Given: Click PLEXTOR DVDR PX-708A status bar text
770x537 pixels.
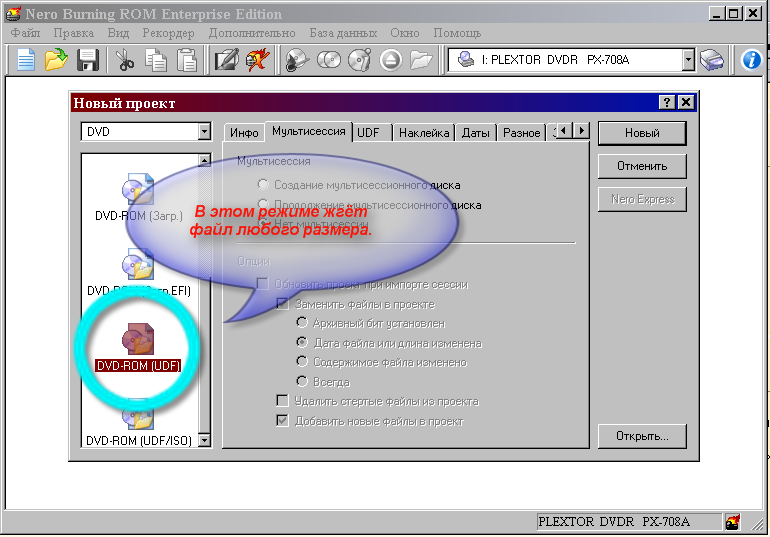Looking at the screenshot, I should coord(614,521).
